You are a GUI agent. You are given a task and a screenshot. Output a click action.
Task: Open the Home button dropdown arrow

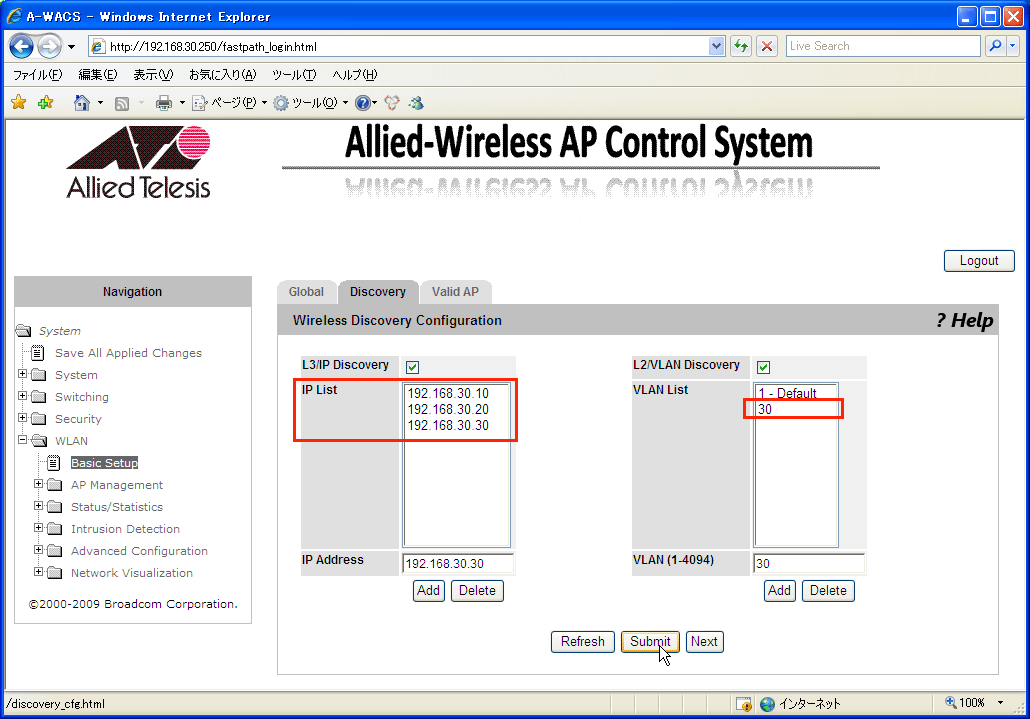(100, 102)
